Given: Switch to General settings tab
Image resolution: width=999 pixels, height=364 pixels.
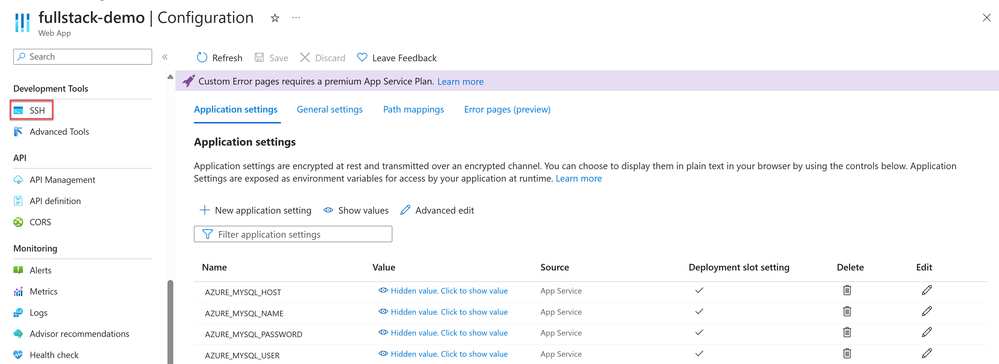Looking at the screenshot, I should tap(329, 110).
